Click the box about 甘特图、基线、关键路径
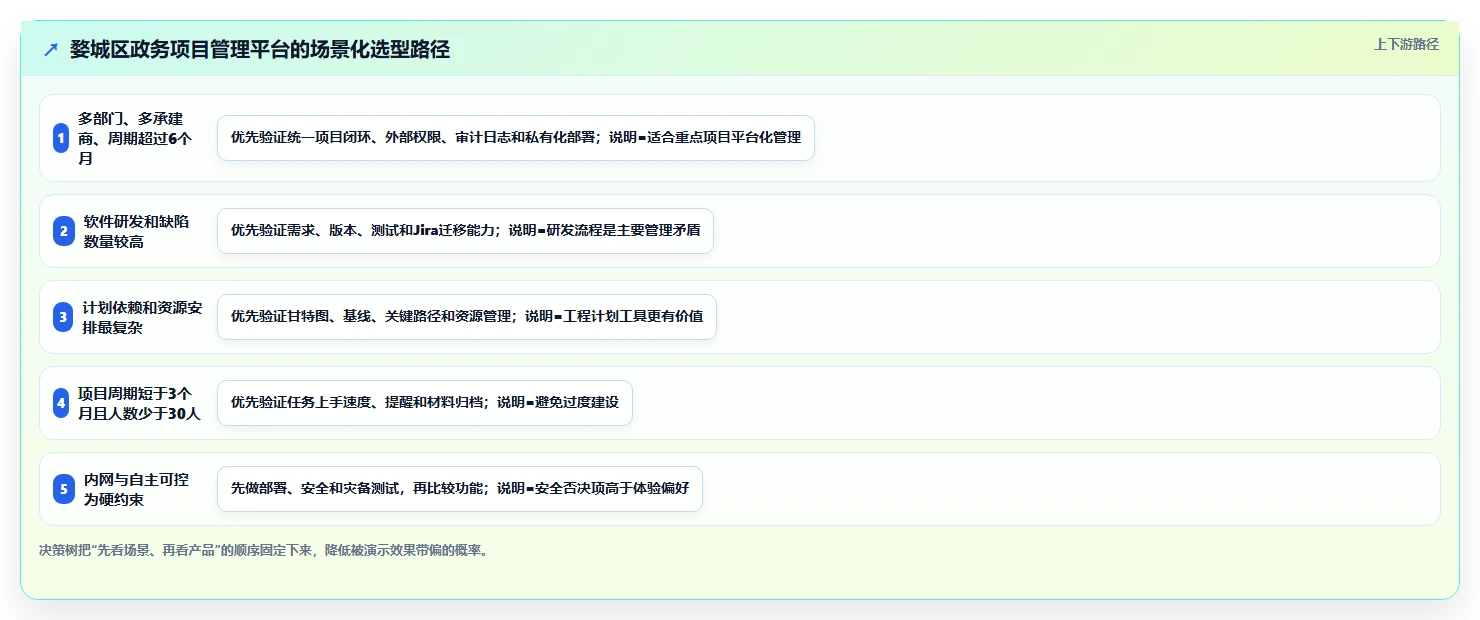The height and width of the screenshot is (620, 1480). (467, 317)
